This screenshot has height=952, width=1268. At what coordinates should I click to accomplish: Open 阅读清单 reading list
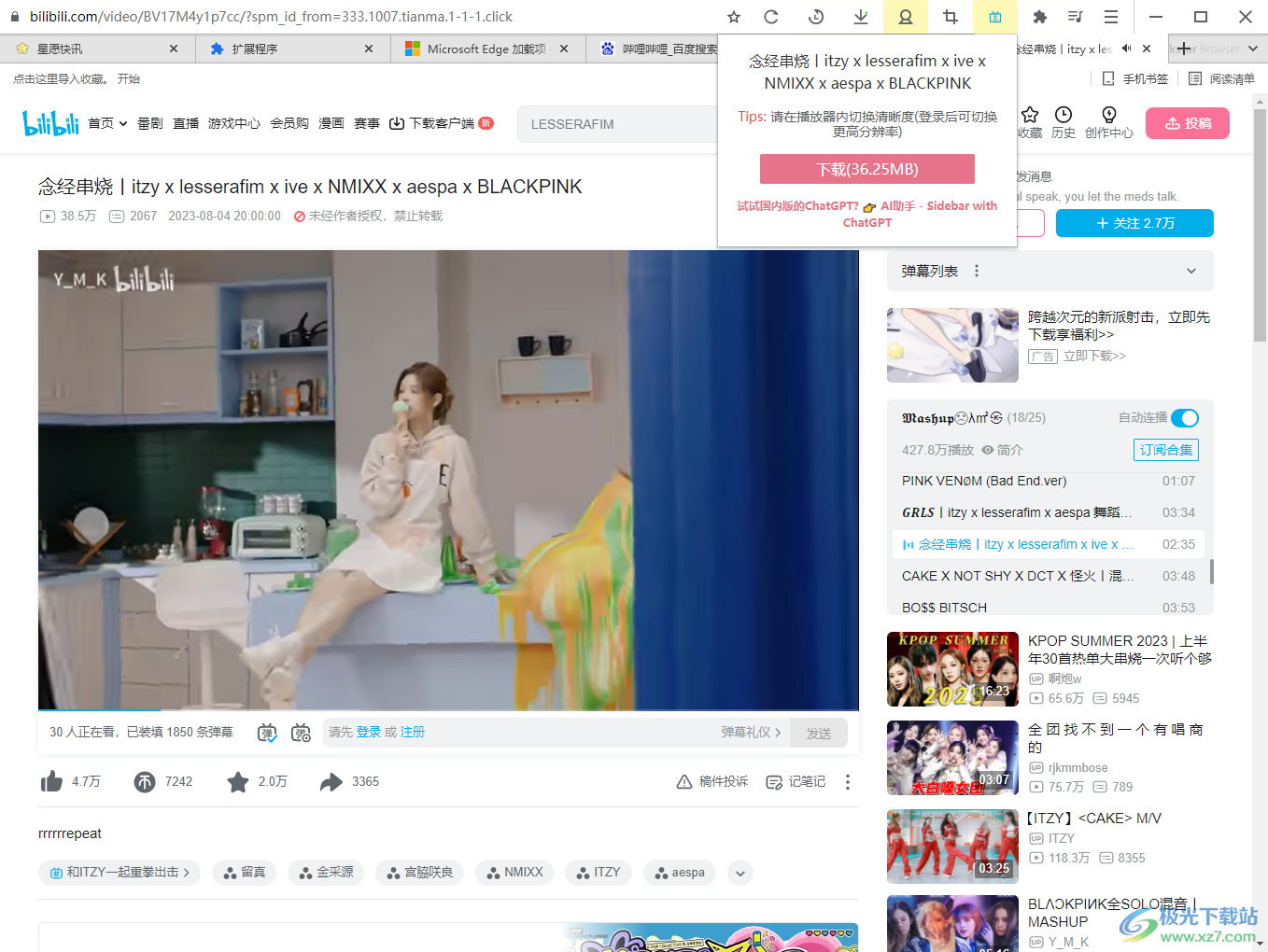click(1221, 78)
